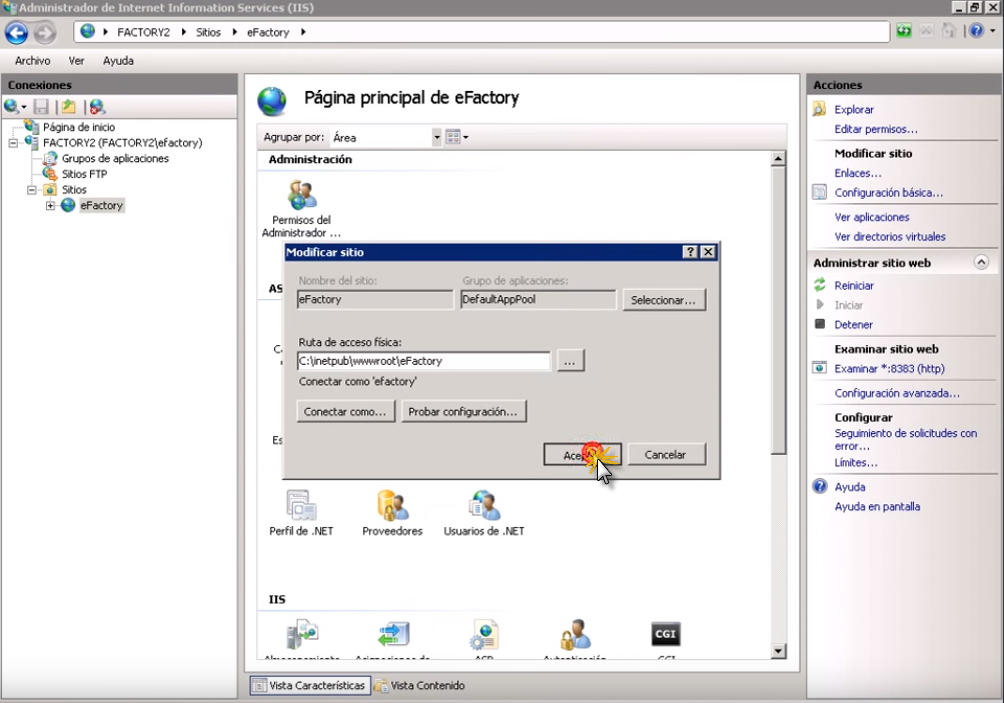The width and height of the screenshot is (1004, 703).
Task: Open the Proveedores feature icon
Action: coord(393,506)
